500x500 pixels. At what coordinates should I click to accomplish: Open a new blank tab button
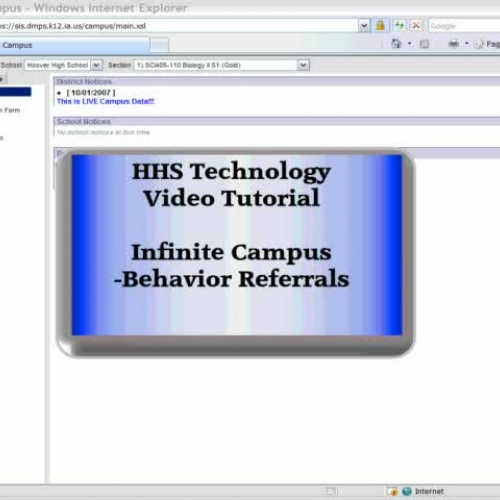[159, 46]
